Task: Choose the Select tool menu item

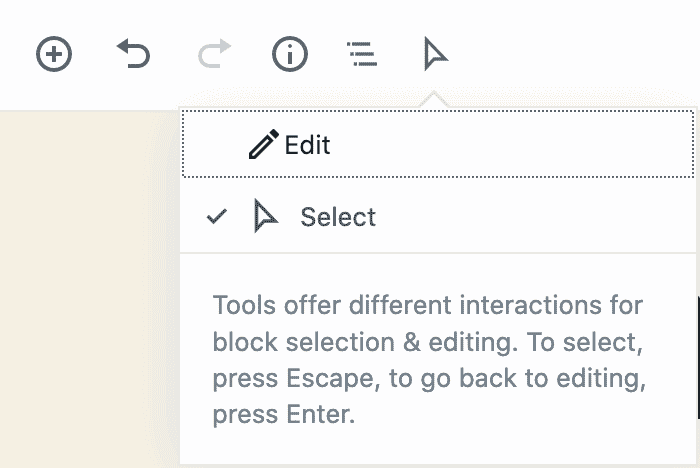Action: point(438,217)
